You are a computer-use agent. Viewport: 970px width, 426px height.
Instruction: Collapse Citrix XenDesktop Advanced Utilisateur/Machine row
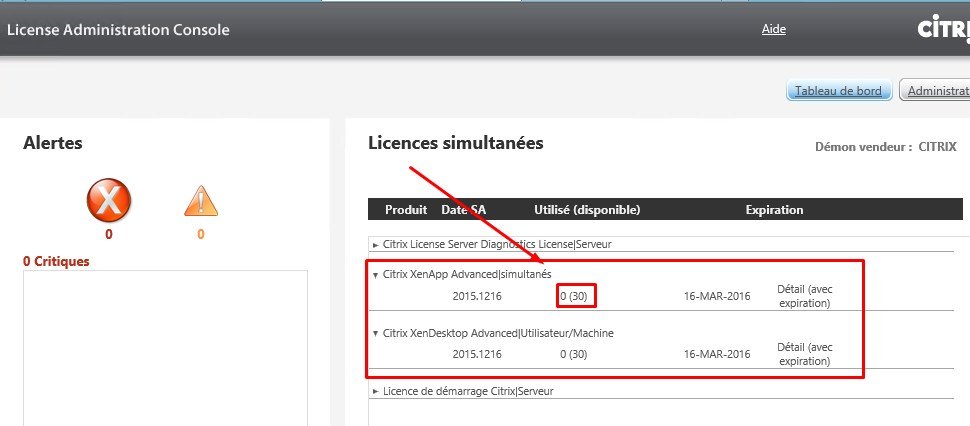[x=376, y=333]
